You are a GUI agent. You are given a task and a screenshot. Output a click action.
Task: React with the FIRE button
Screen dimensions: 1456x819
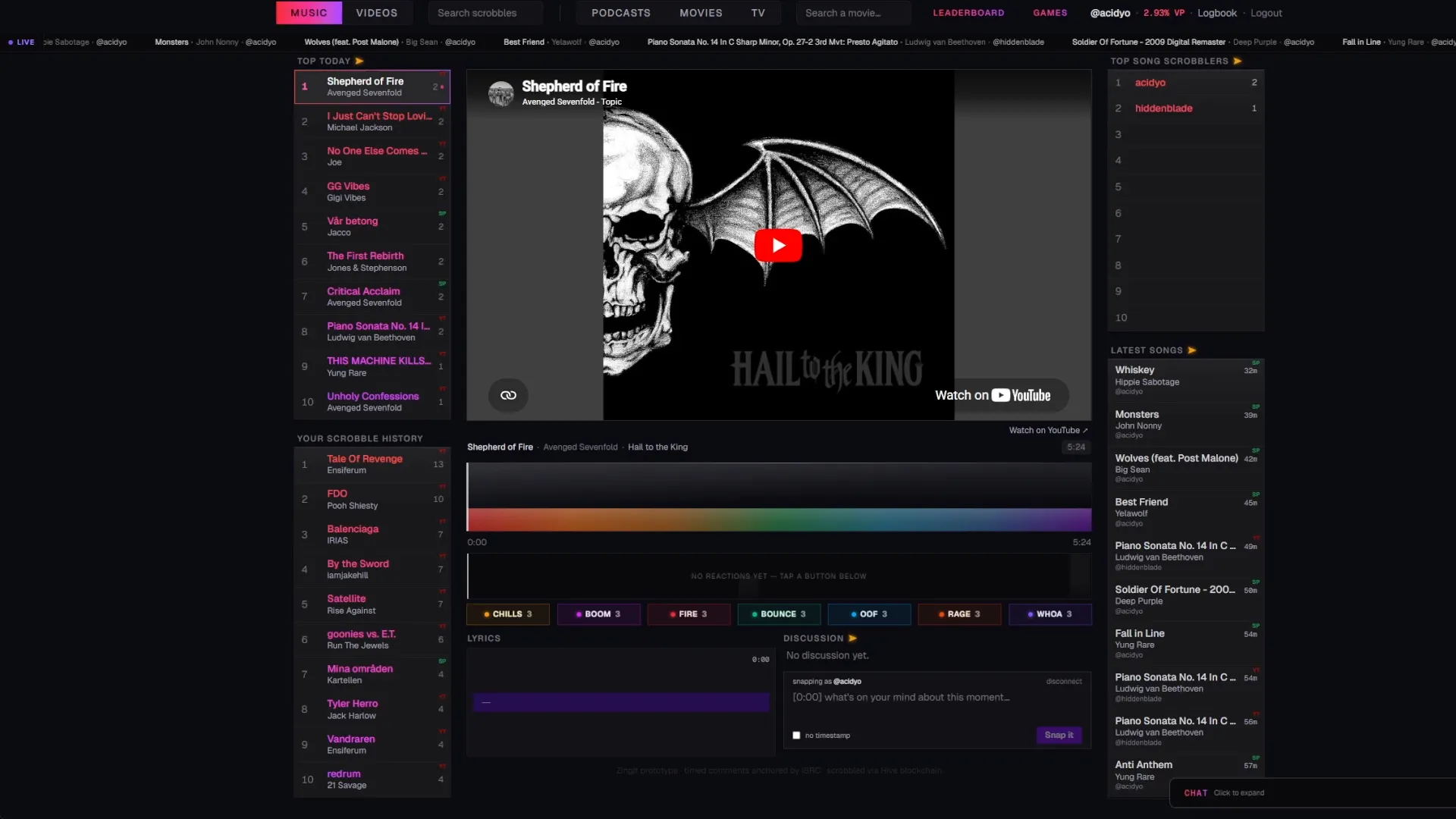point(689,614)
